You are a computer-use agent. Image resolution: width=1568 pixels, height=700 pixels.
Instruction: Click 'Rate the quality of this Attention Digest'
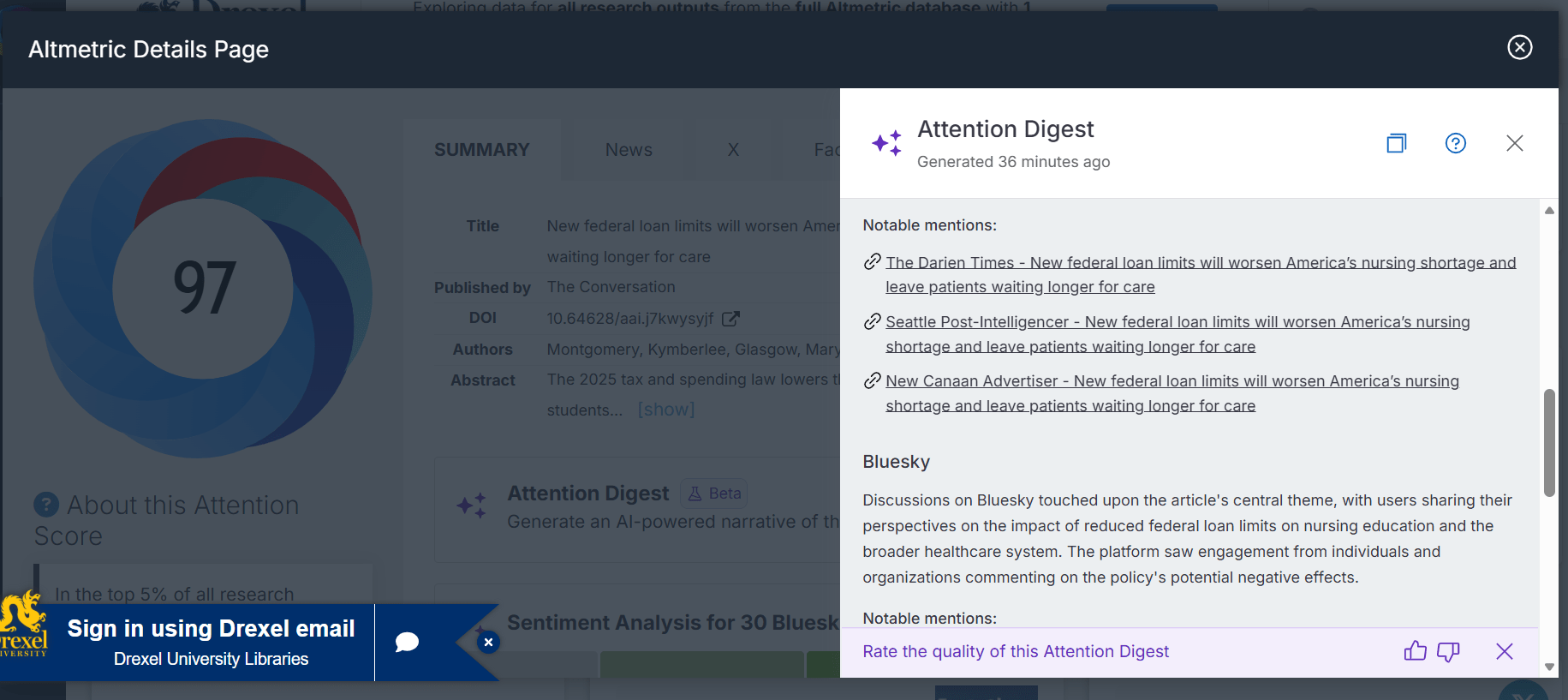point(1016,651)
